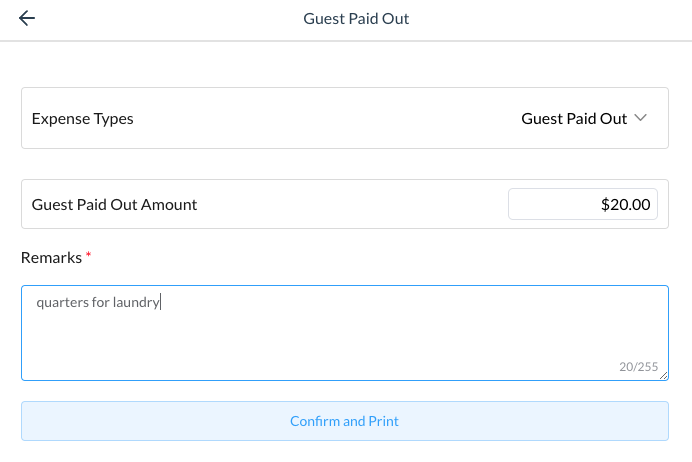Click the Expense Types label

coord(83,118)
